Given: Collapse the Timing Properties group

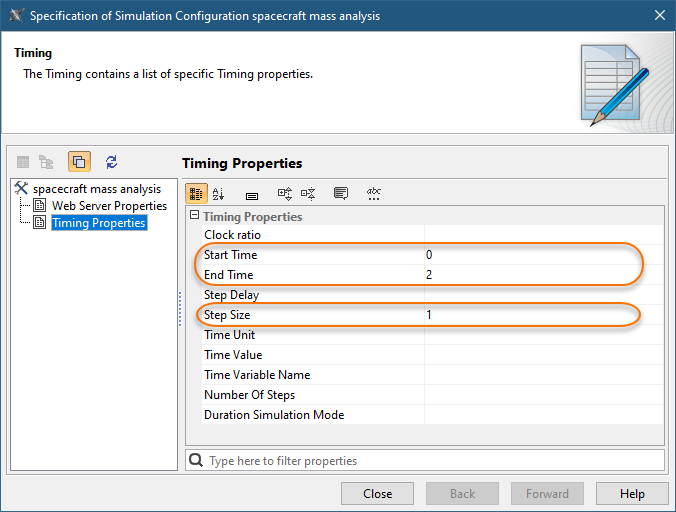Looking at the screenshot, I should pos(194,216).
